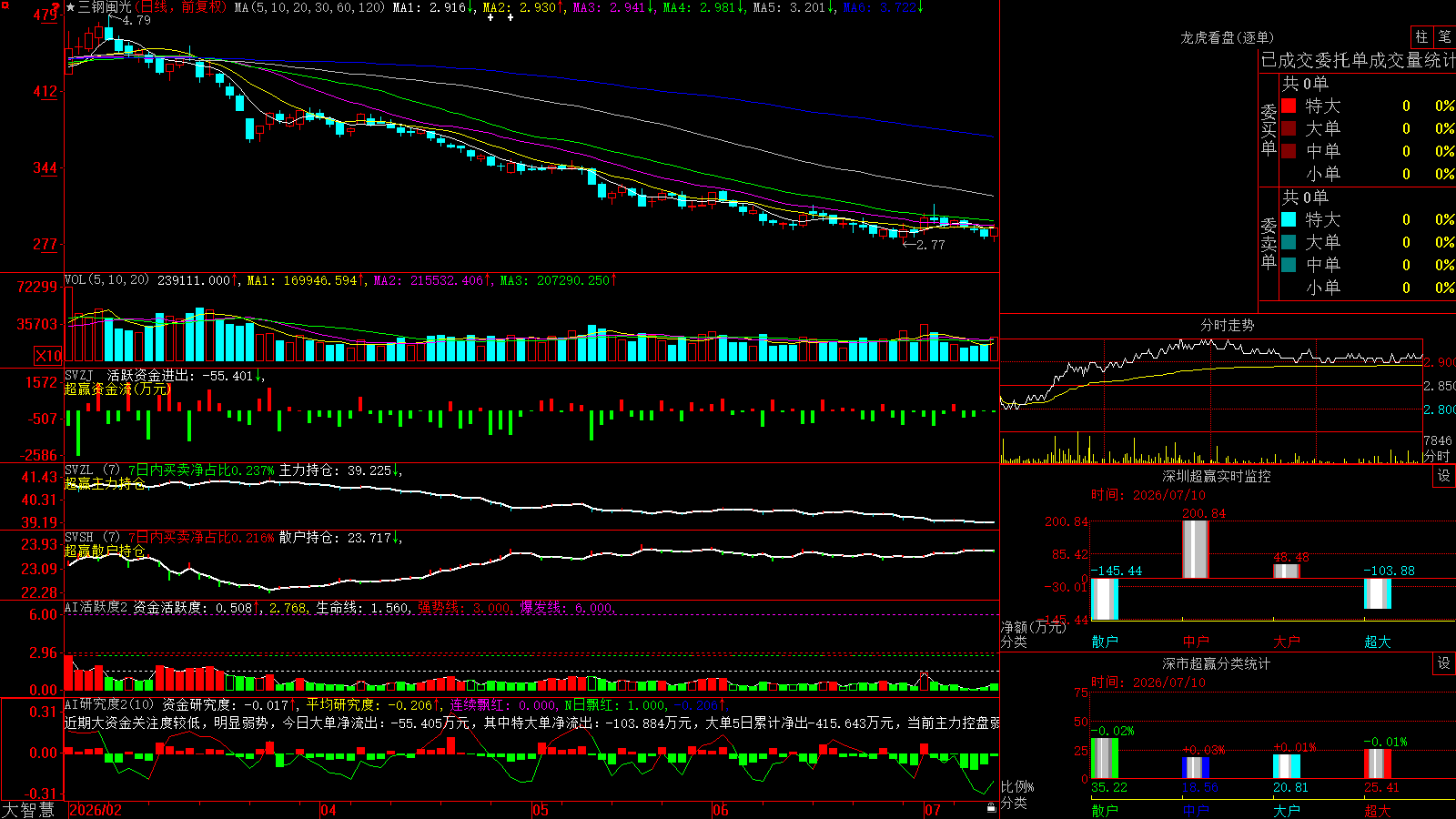Select the 05 month marker on the timeline

541,810
